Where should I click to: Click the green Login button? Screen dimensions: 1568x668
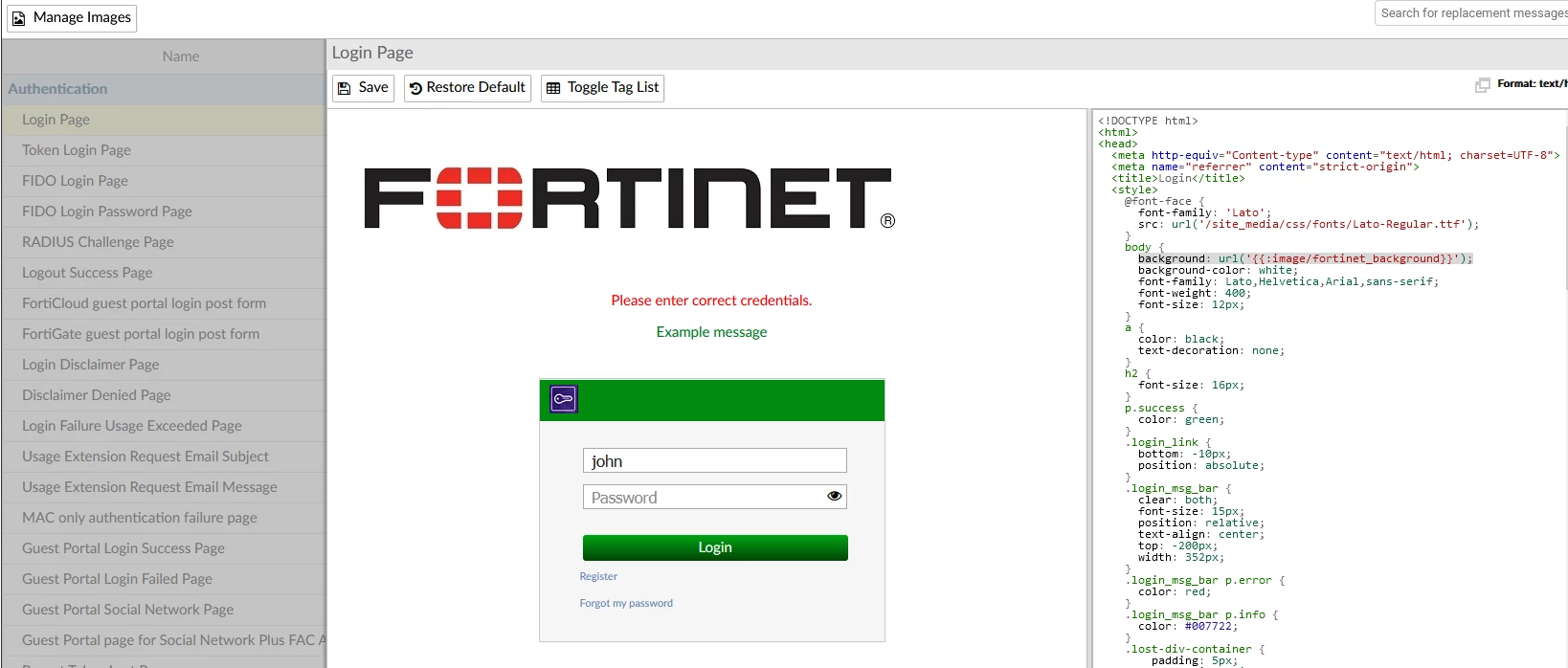pyautogui.click(x=715, y=547)
